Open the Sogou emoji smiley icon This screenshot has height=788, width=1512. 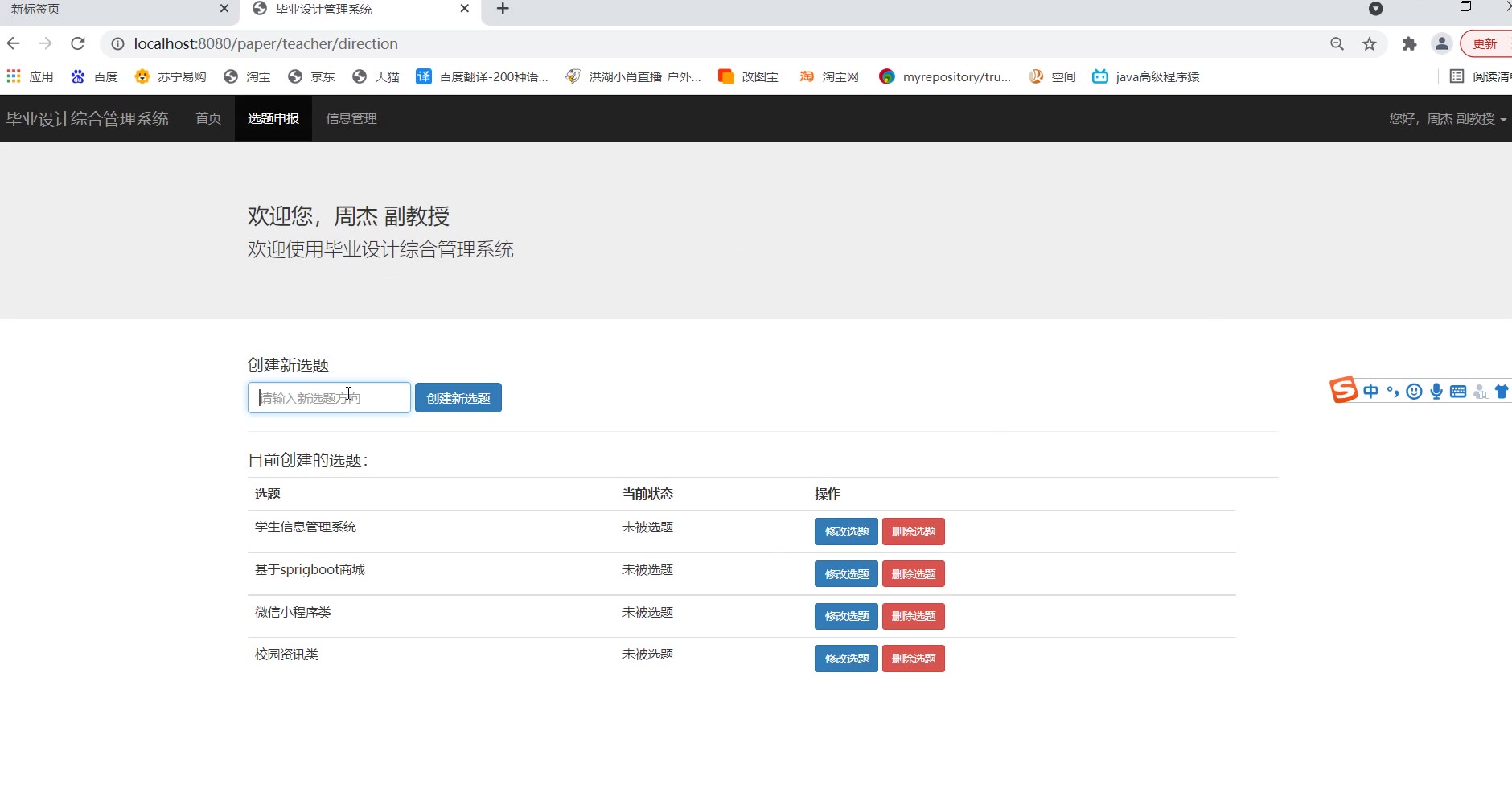click(1415, 392)
